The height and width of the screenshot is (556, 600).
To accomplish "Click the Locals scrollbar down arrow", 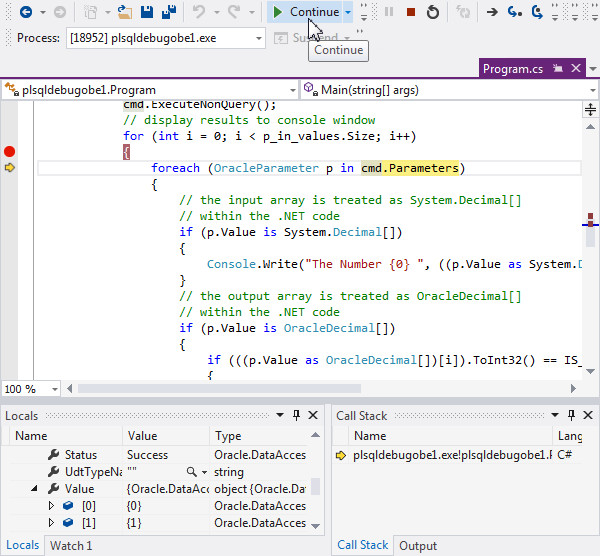I will click(315, 526).
